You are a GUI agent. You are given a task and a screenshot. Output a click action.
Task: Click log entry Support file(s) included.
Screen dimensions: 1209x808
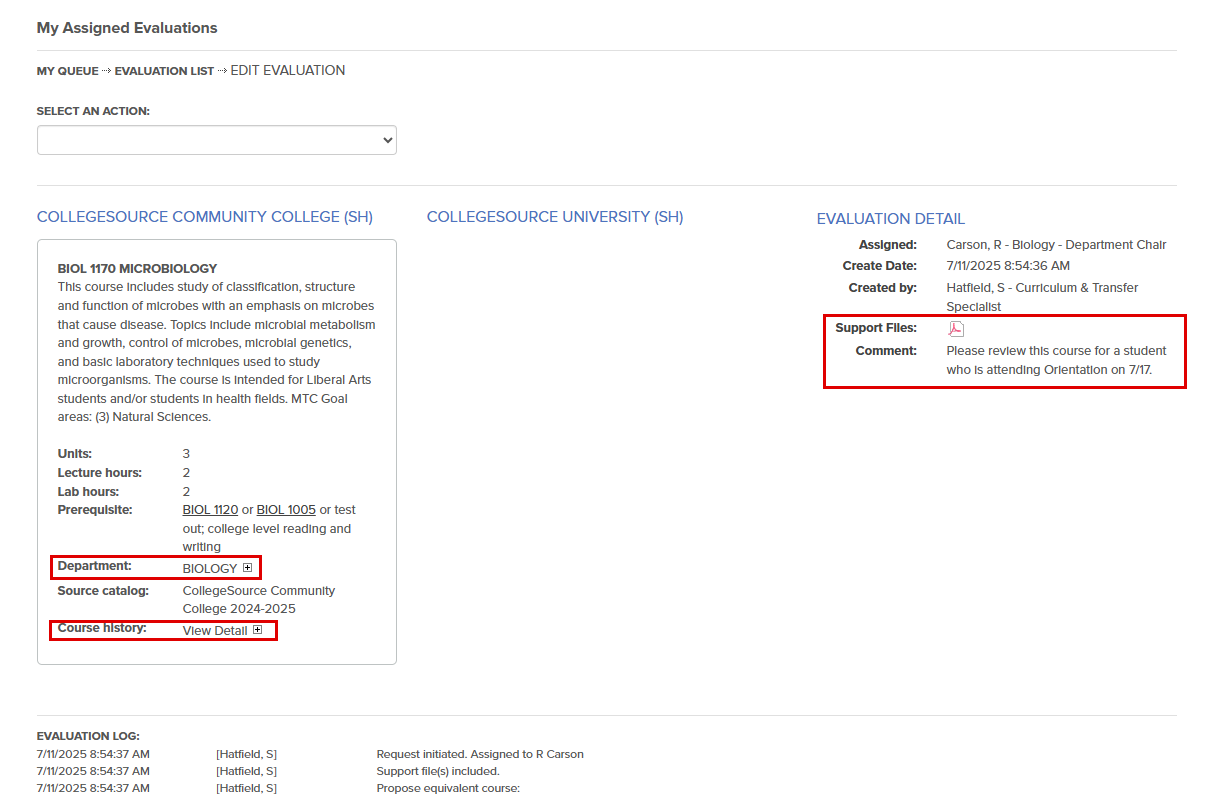pyautogui.click(x=438, y=771)
